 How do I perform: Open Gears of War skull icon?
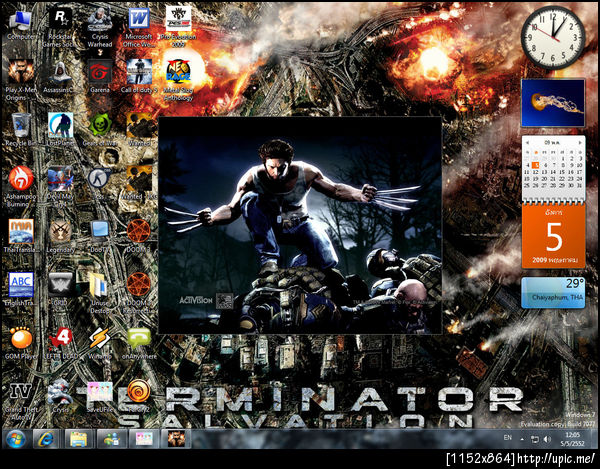(100, 130)
